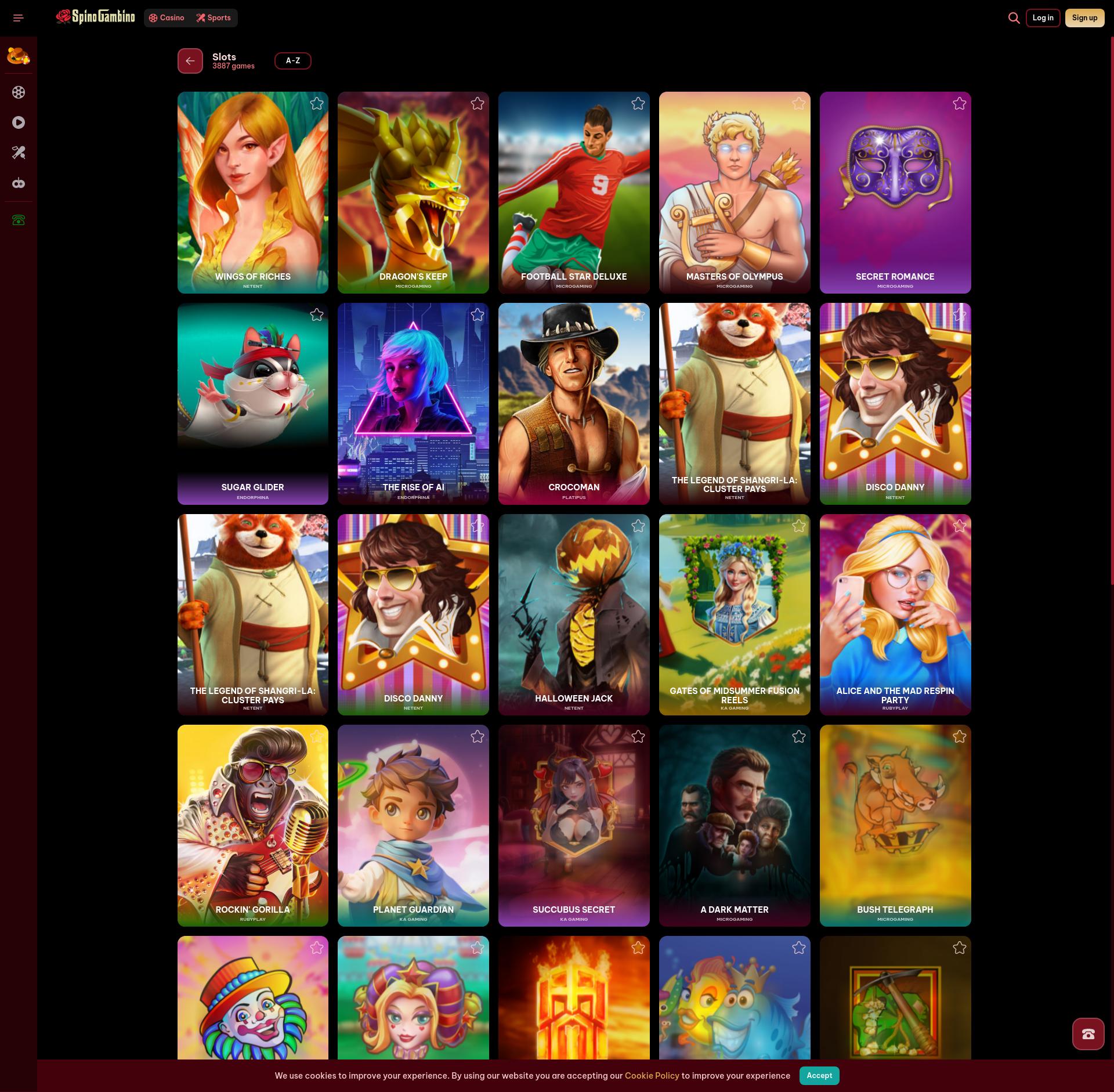Click the hat promo icon in sidebar

tap(18, 56)
